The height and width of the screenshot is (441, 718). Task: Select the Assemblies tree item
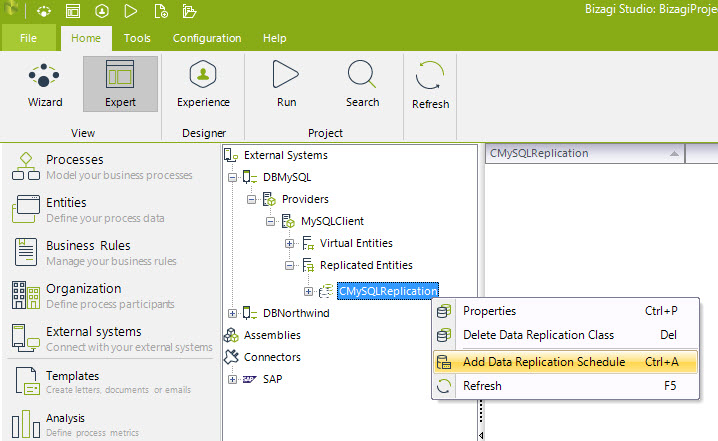coord(272,335)
